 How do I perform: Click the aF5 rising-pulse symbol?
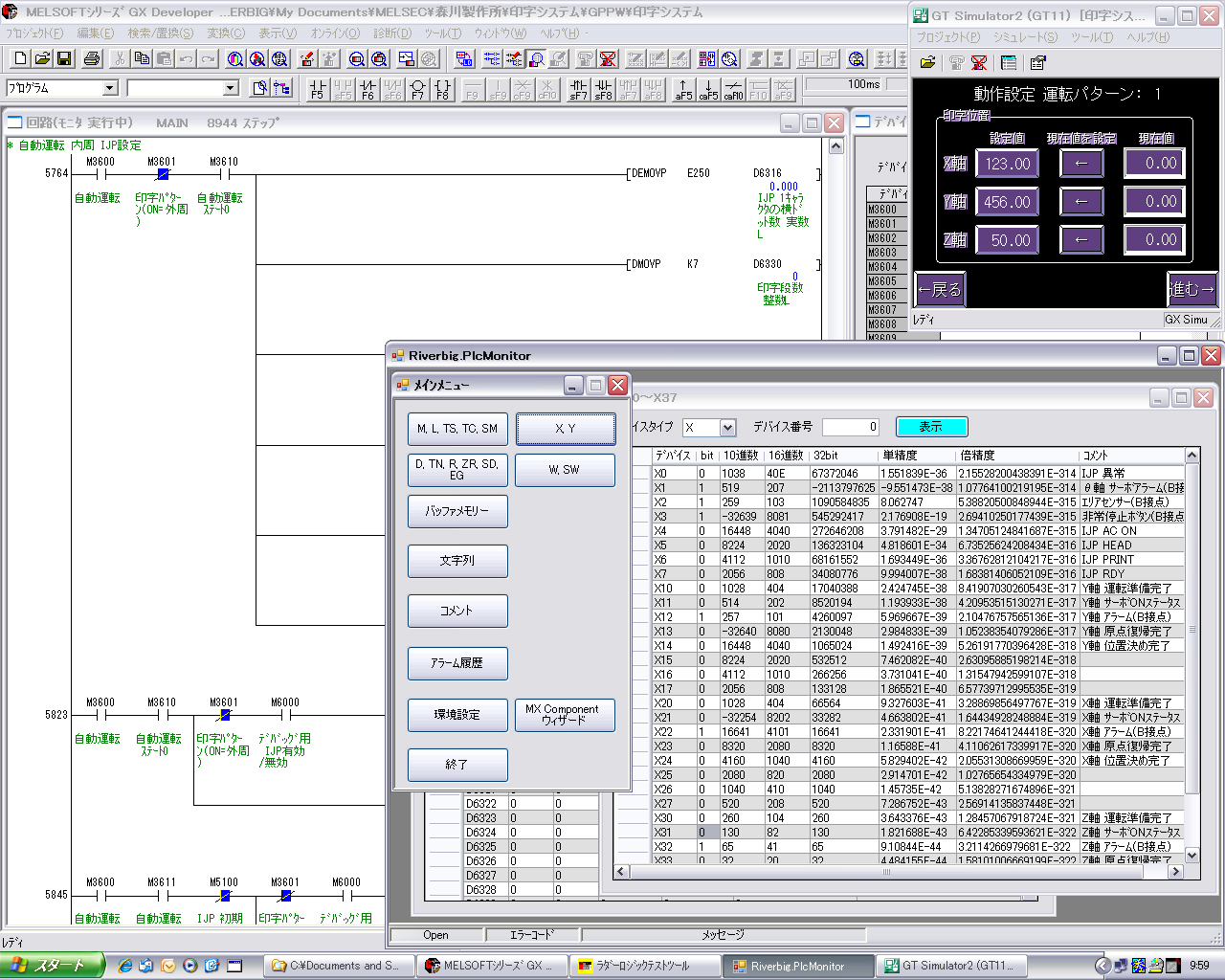click(683, 89)
